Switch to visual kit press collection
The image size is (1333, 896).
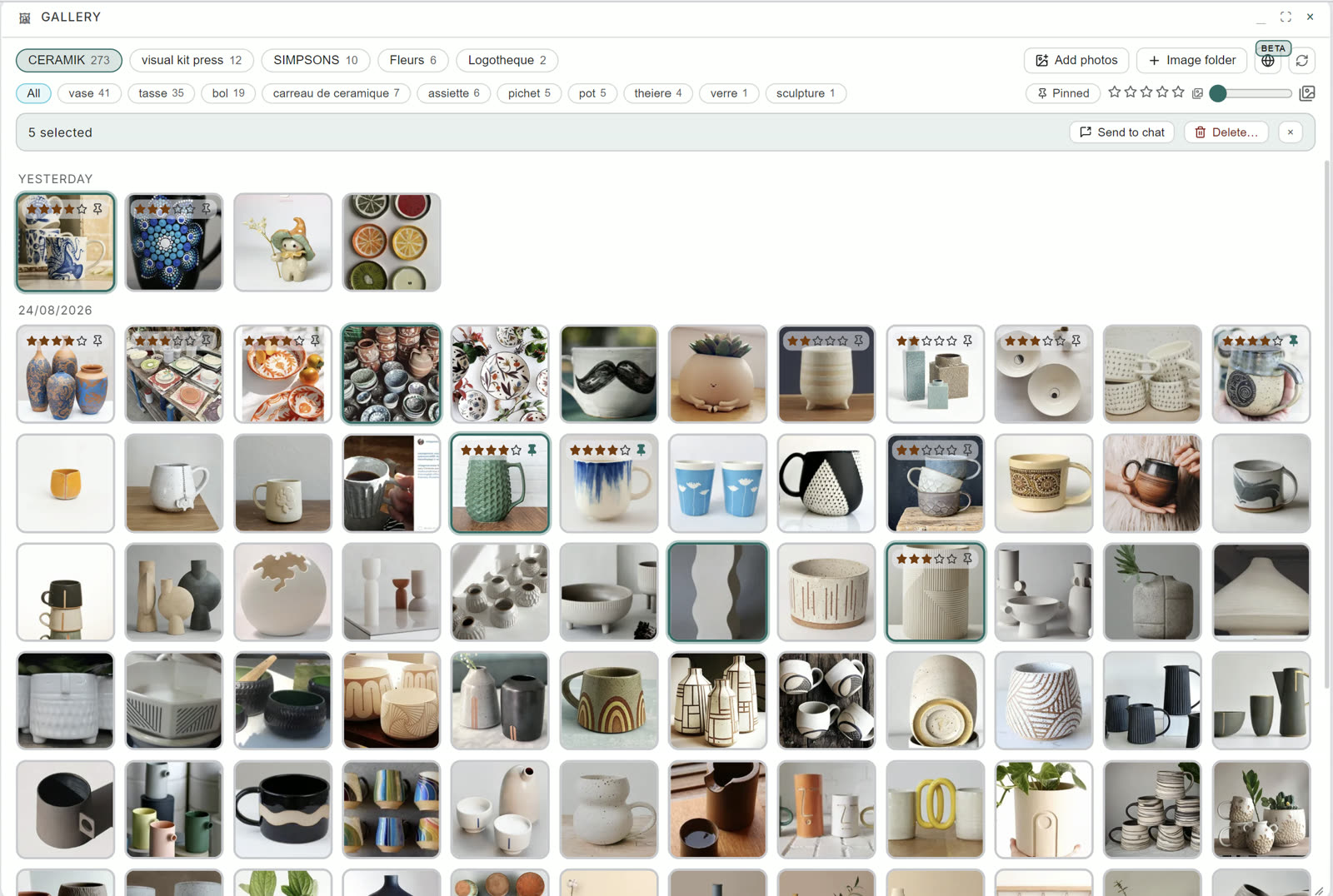(x=192, y=60)
